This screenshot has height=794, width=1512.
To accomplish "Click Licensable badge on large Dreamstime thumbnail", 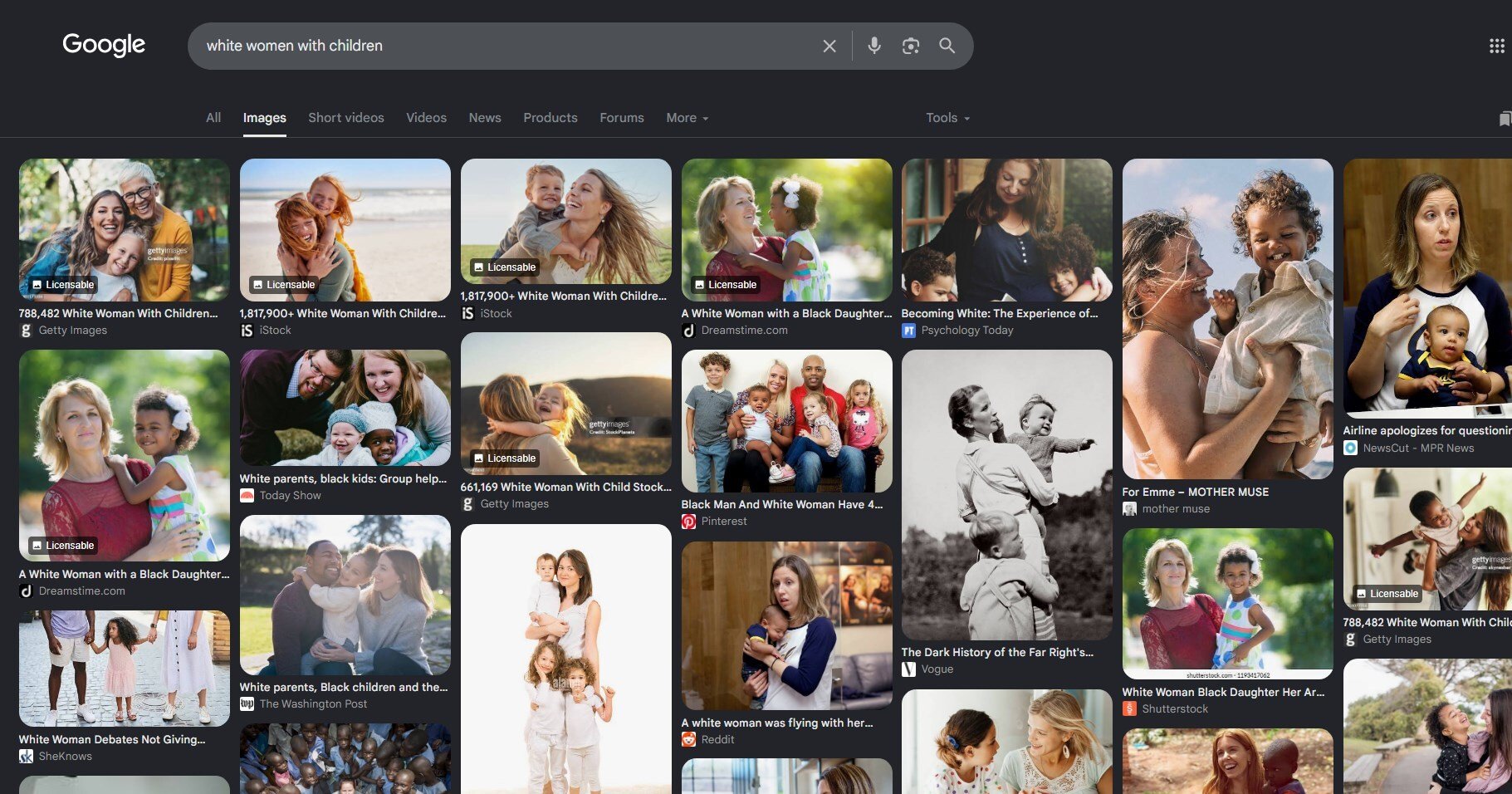I will (x=63, y=546).
